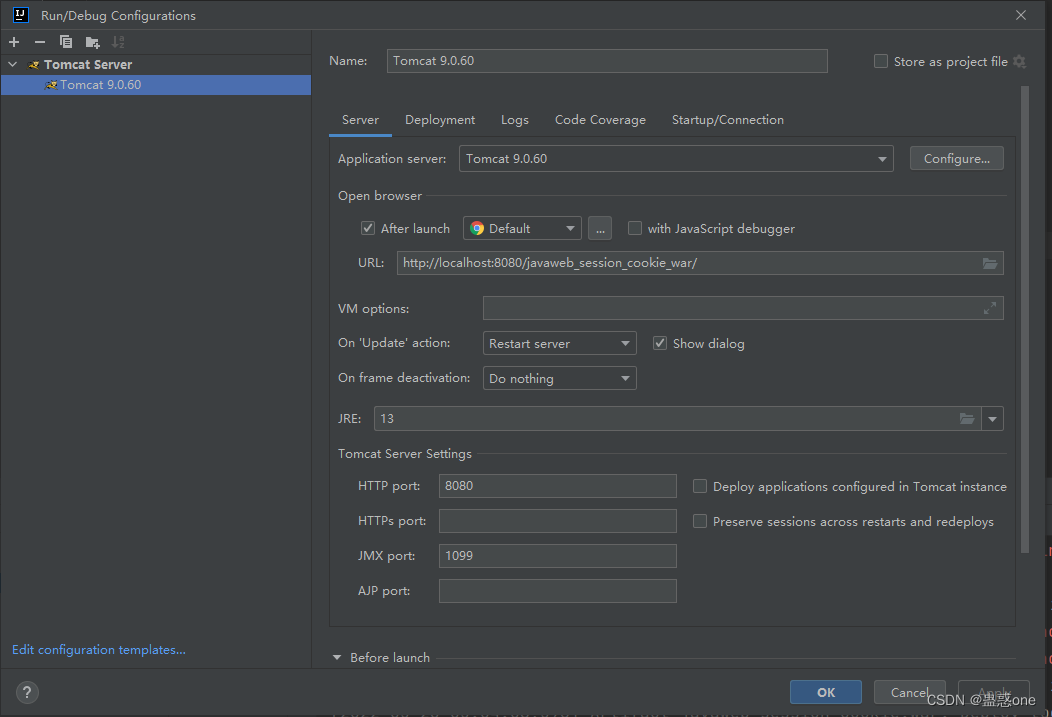Click the HTTP port input field
This screenshot has width=1052, height=717.
557,486
